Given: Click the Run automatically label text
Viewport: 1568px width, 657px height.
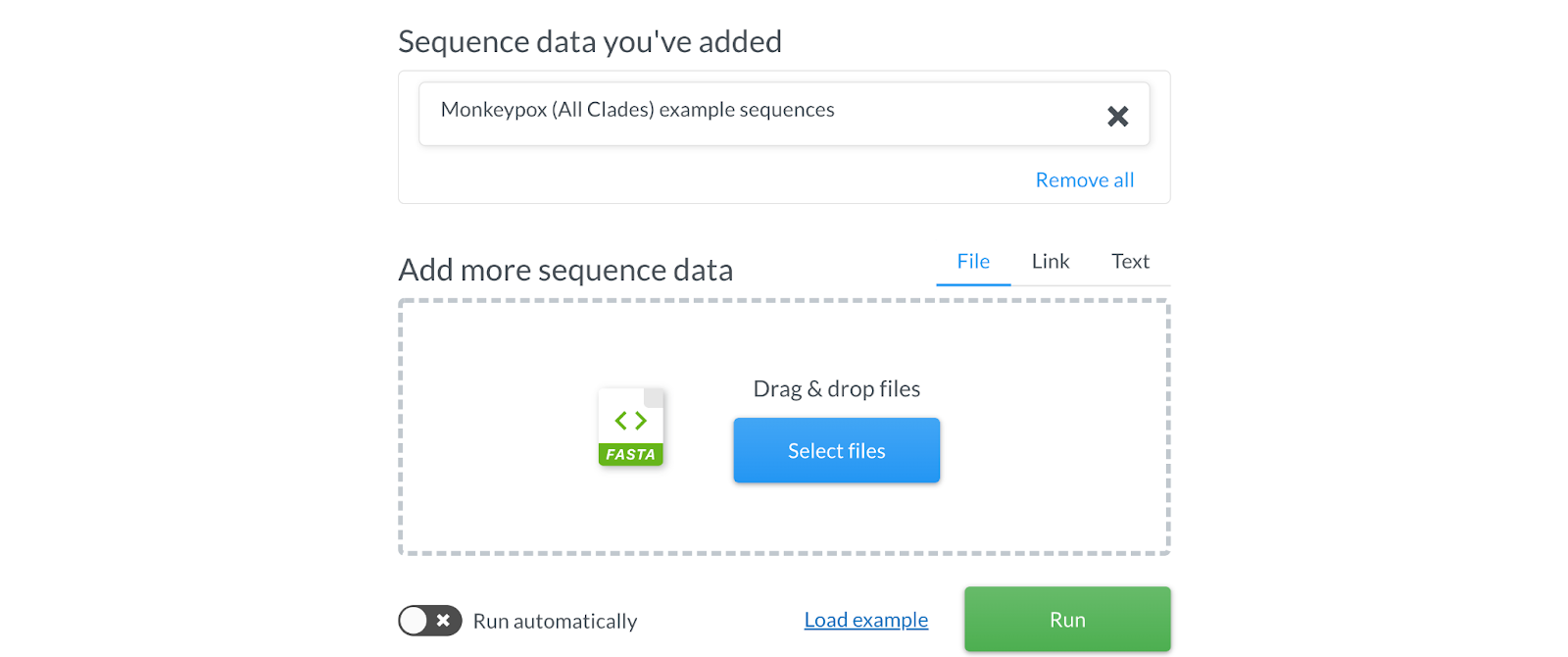Looking at the screenshot, I should click(555, 621).
